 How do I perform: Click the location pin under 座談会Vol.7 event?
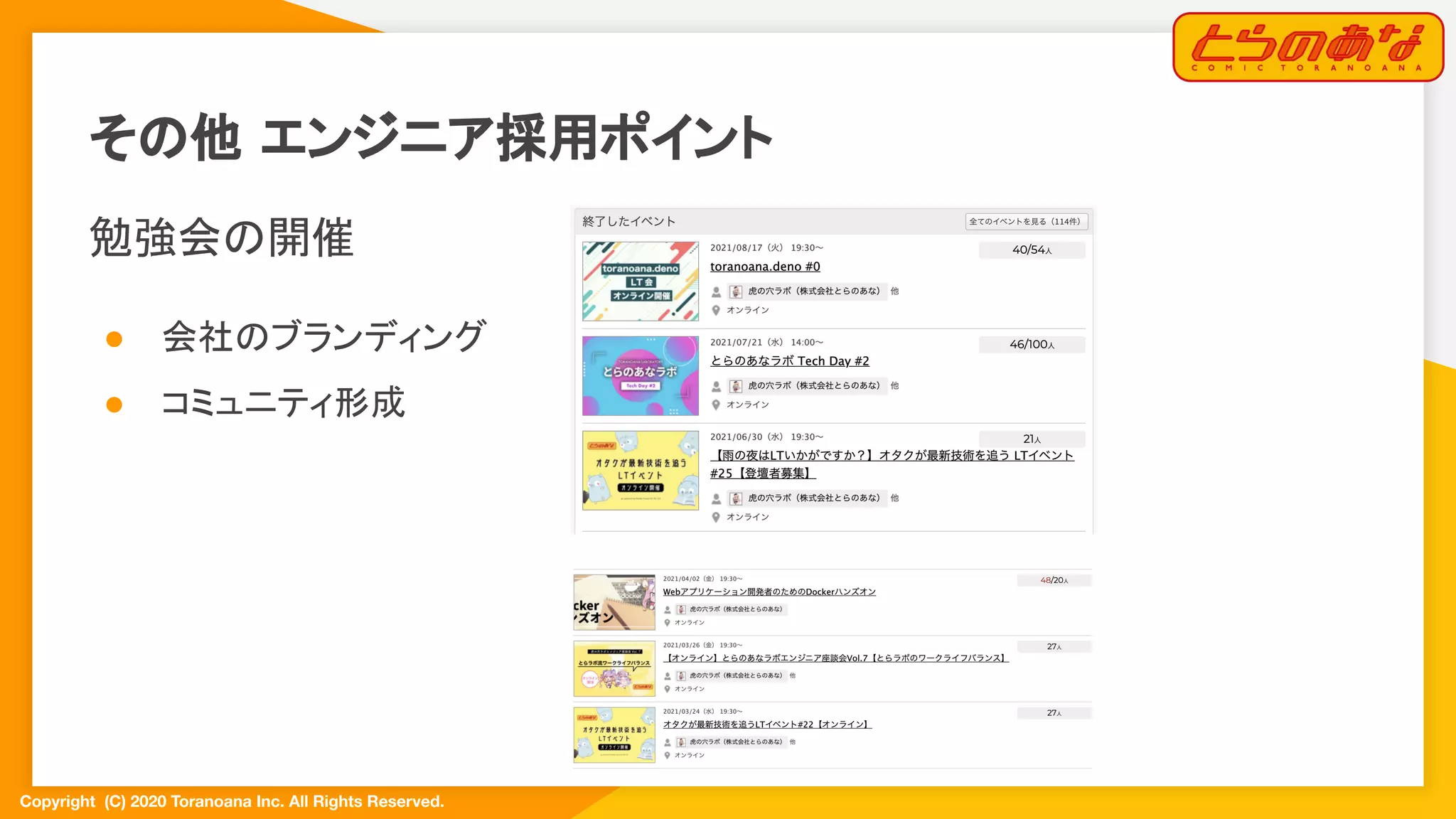[x=667, y=689]
